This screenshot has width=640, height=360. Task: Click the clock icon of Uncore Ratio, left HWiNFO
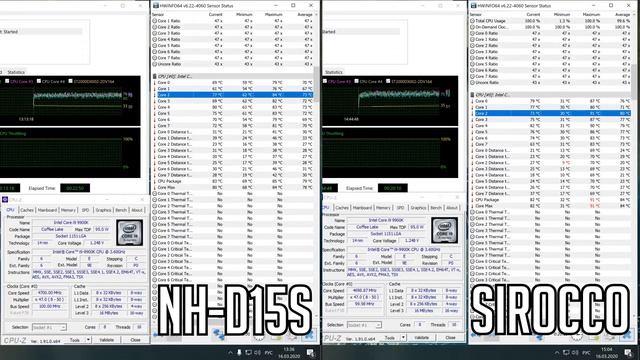point(155,64)
